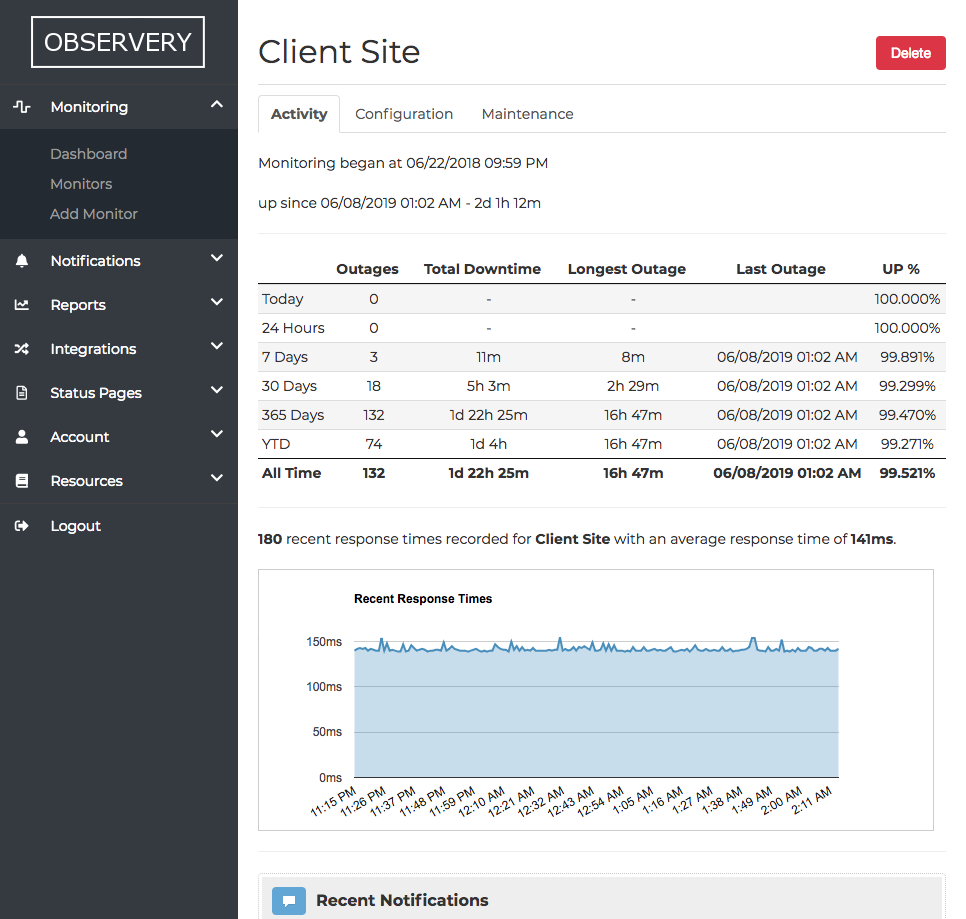Click the Today row label

(x=282, y=299)
